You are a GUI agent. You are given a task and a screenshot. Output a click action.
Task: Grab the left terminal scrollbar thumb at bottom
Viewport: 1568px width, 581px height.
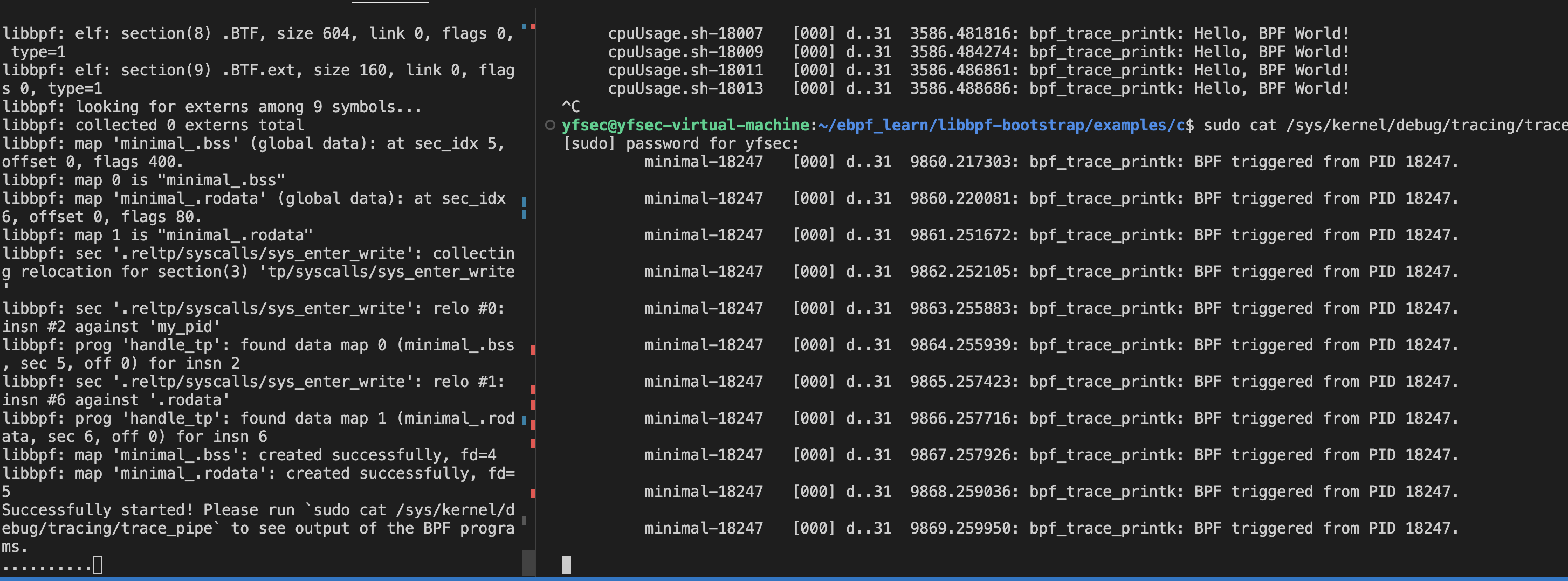coord(528,563)
